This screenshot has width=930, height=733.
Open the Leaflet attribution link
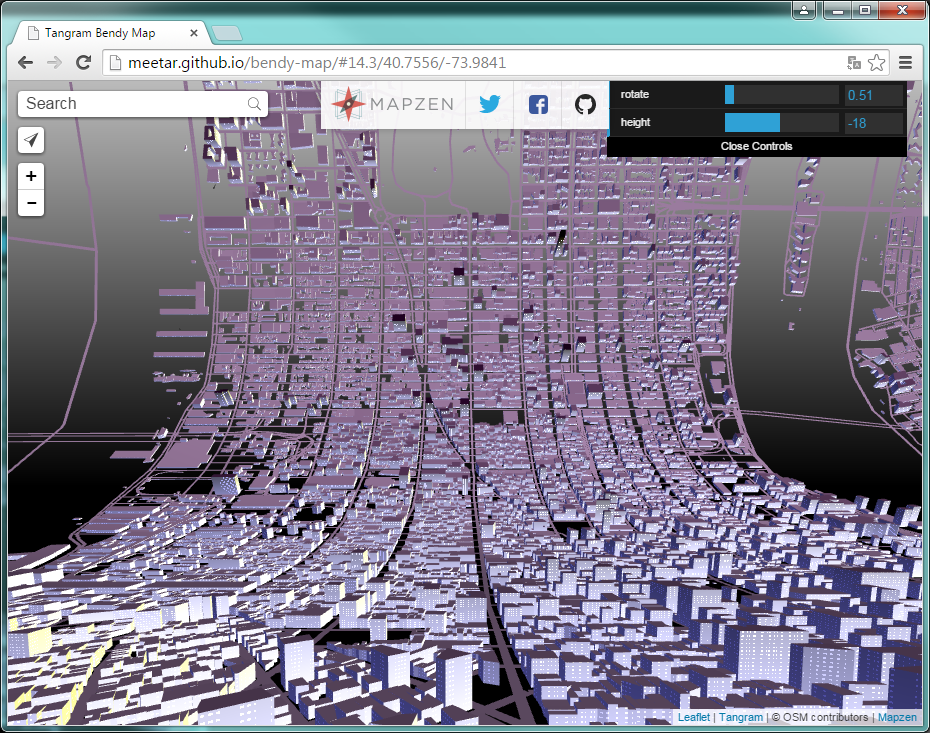pos(694,717)
